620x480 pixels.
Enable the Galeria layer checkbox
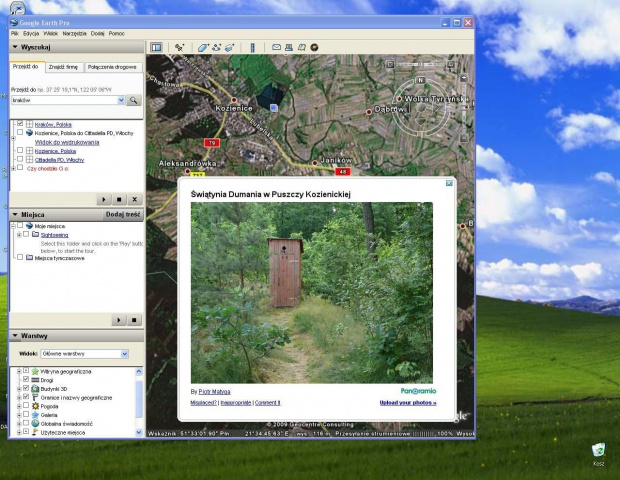click(26, 414)
